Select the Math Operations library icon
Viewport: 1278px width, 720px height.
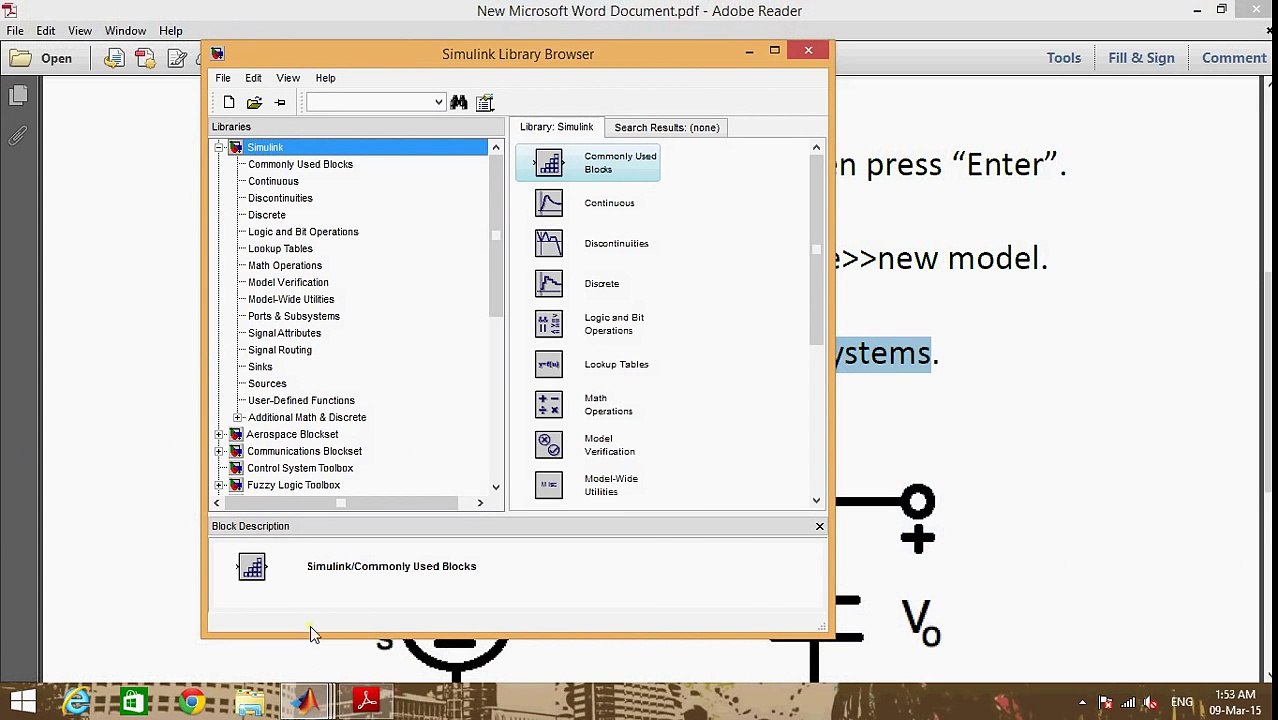coord(549,404)
